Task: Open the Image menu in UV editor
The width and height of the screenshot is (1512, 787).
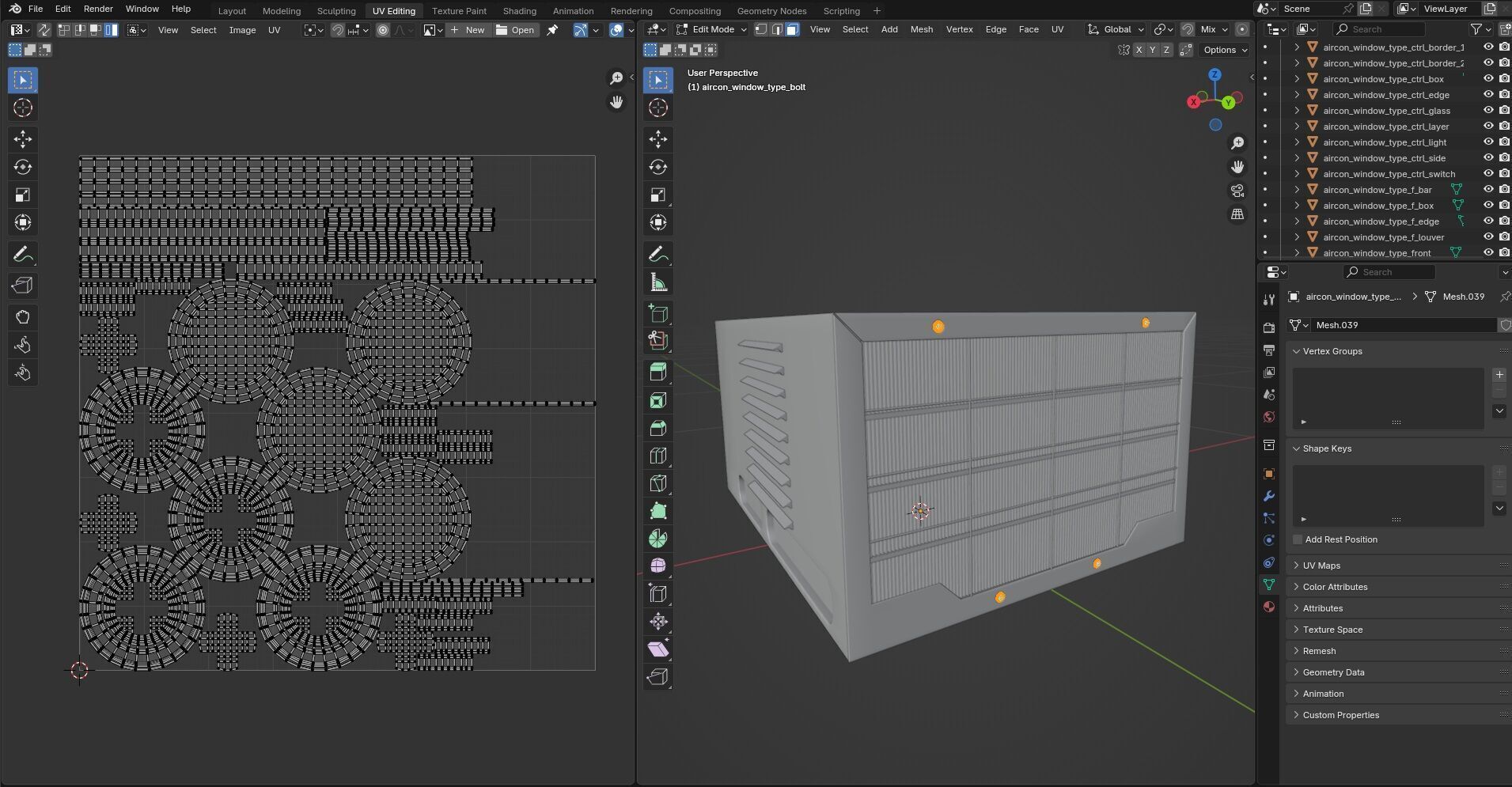Action: (x=242, y=30)
